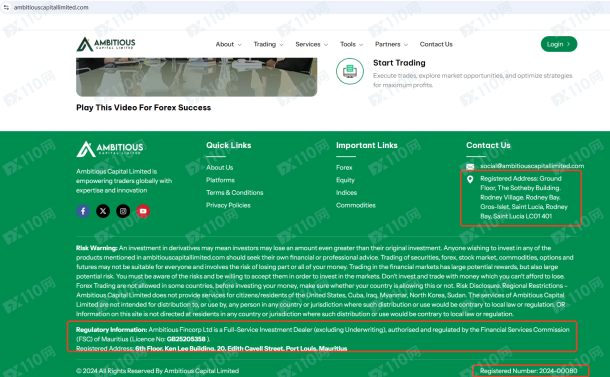610x377 pixels.
Task: Expand the Trading dropdown menu
Action: tap(268, 44)
